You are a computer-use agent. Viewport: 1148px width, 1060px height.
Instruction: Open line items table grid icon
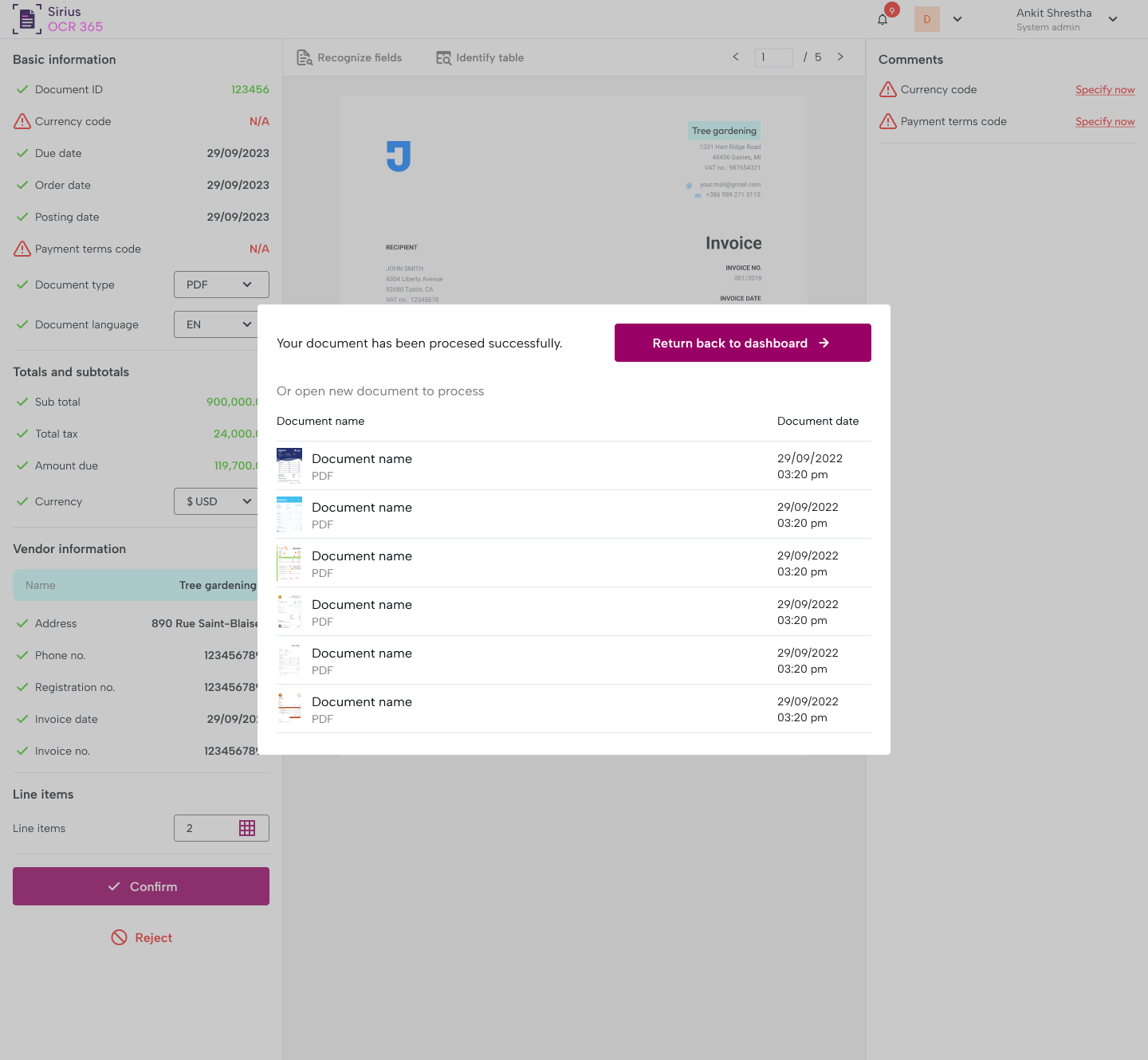247,828
